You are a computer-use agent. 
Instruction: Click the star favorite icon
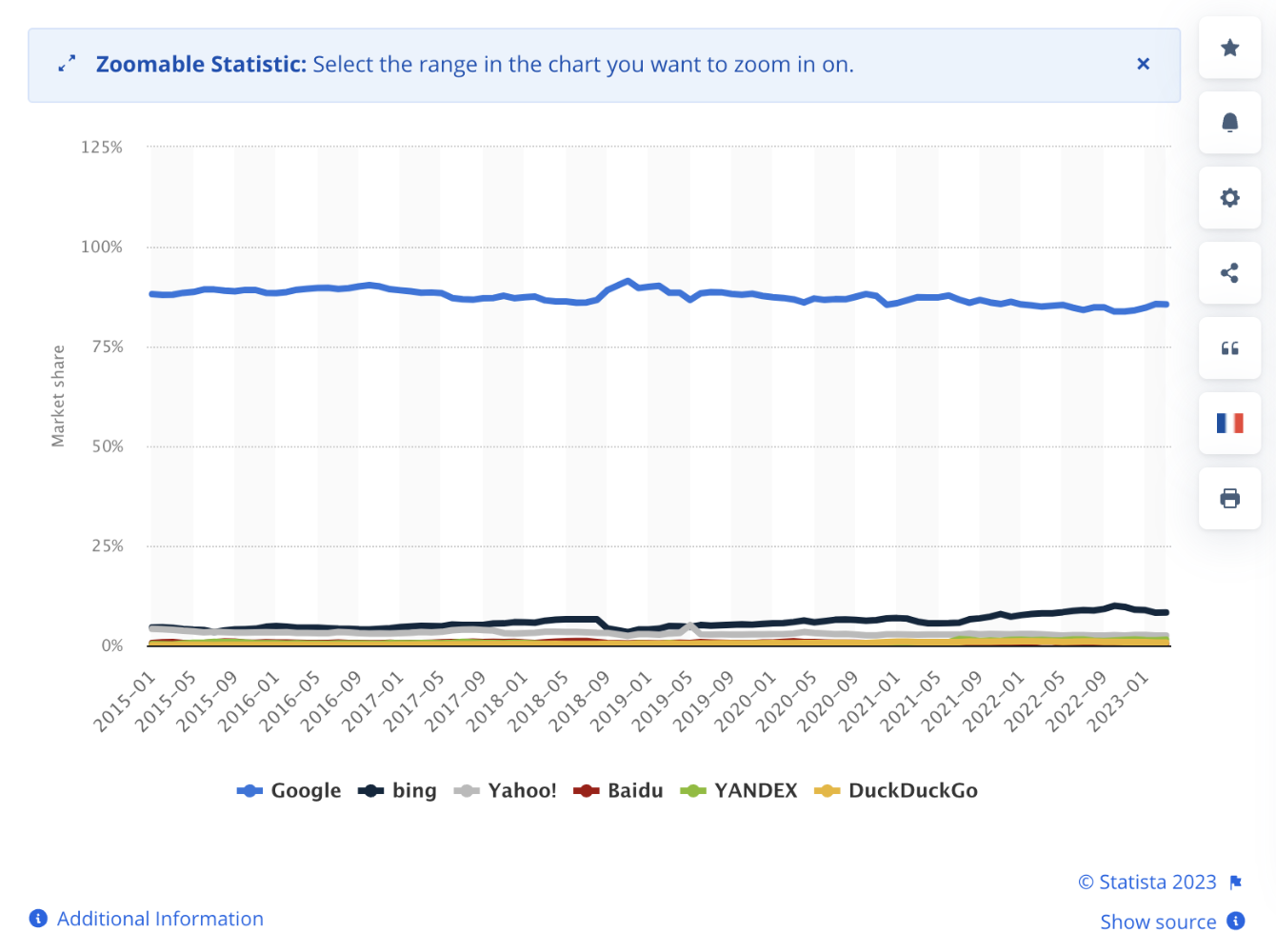click(x=1229, y=49)
